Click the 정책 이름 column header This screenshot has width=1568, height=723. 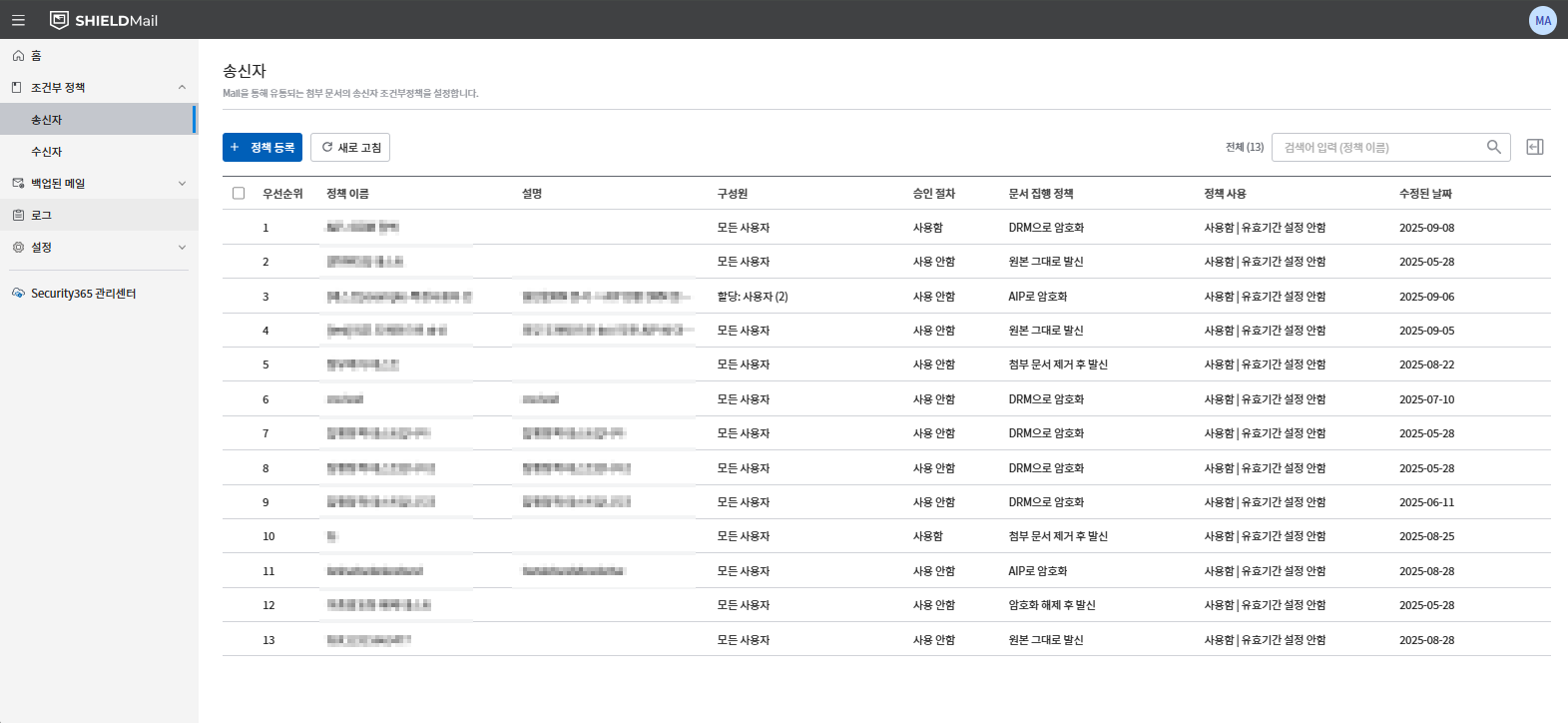coord(347,194)
